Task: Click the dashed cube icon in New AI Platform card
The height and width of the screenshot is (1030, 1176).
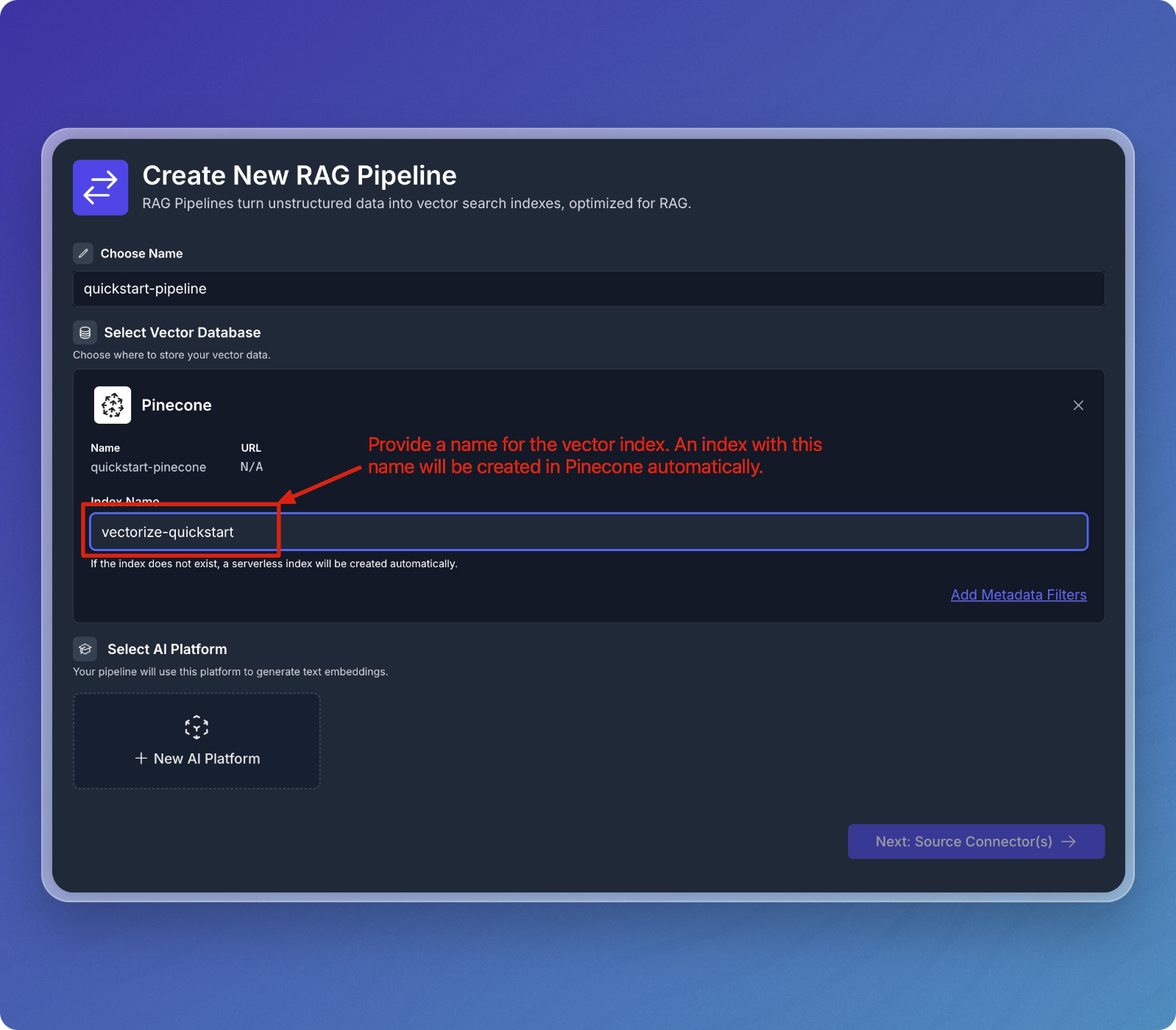Action: tap(196, 727)
